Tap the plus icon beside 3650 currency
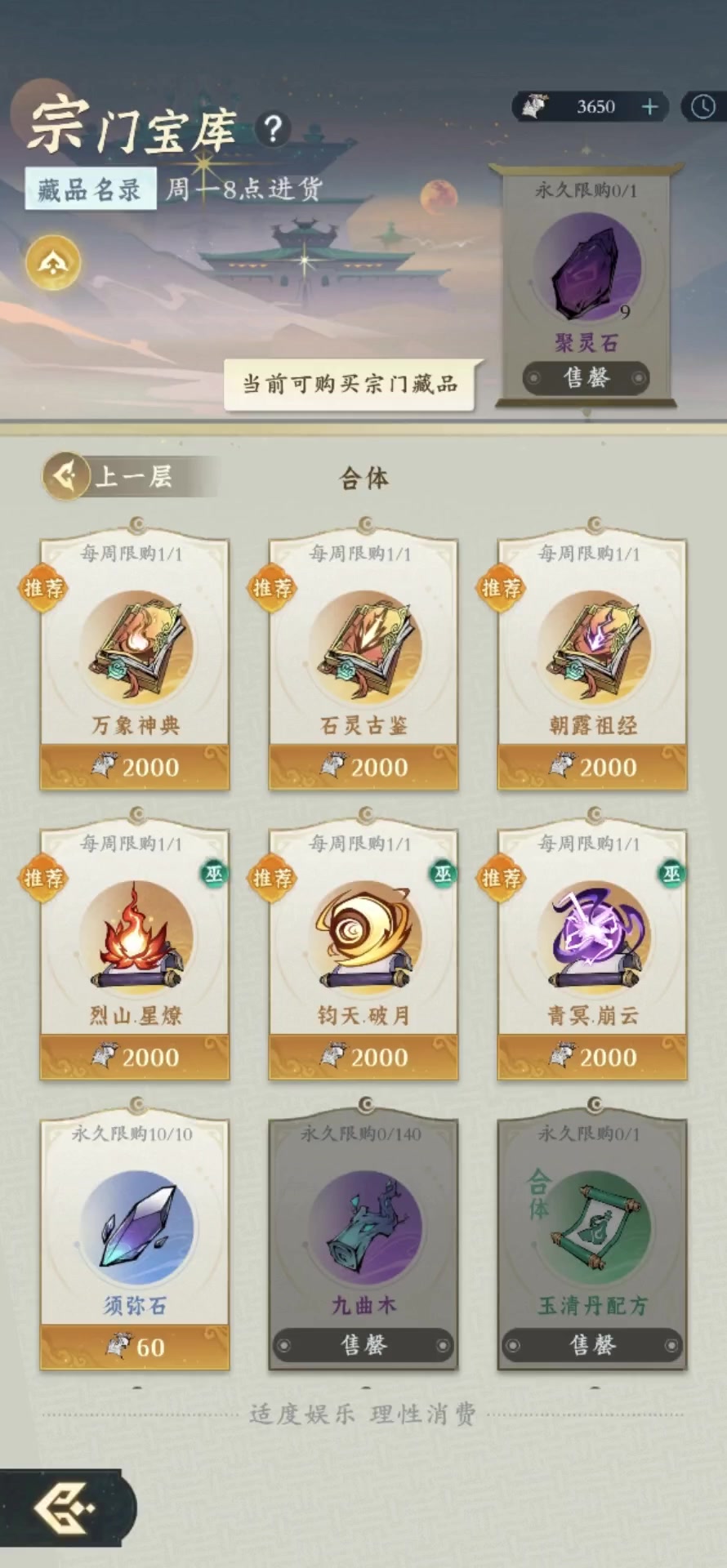 pyautogui.click(x=650, y=107)
